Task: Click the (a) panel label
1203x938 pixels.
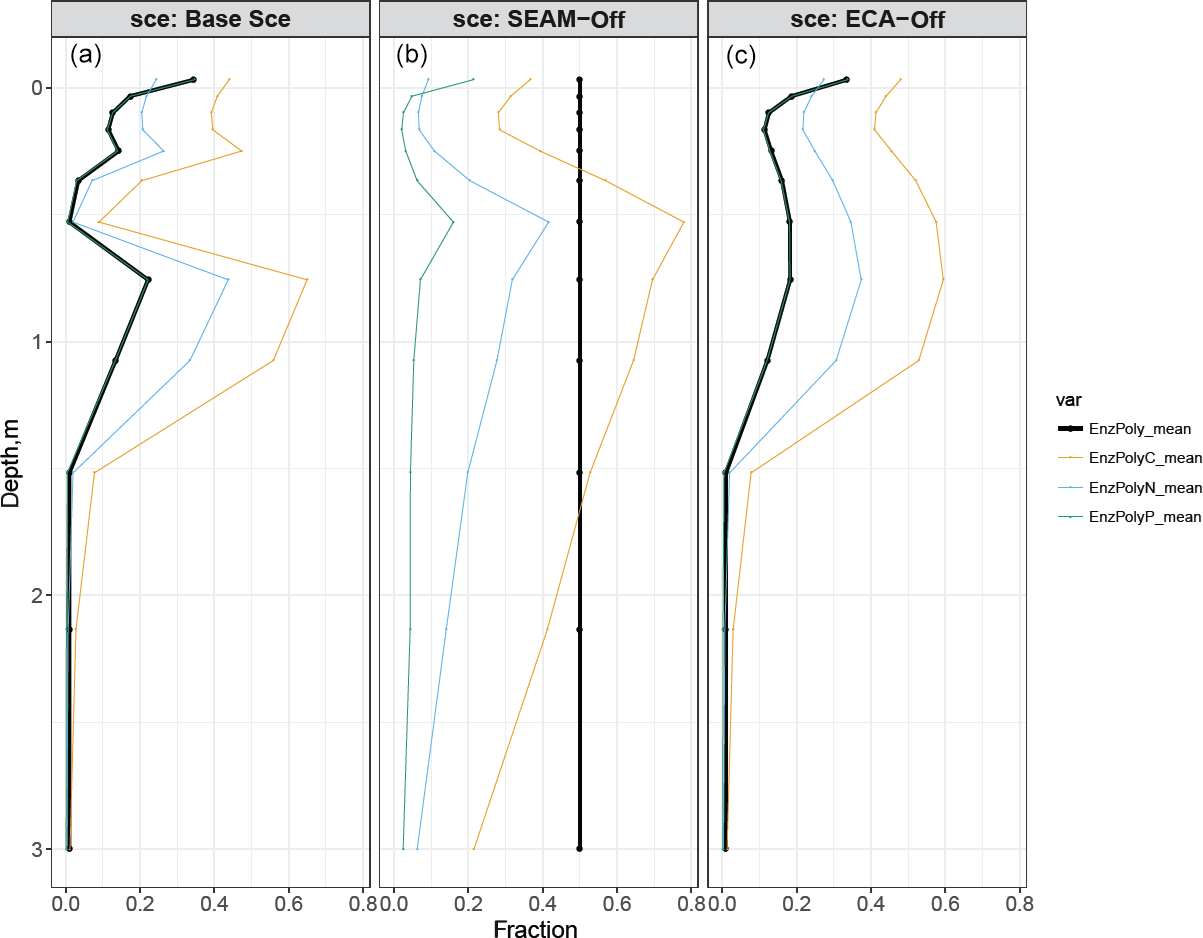Action: coord(85,56)
